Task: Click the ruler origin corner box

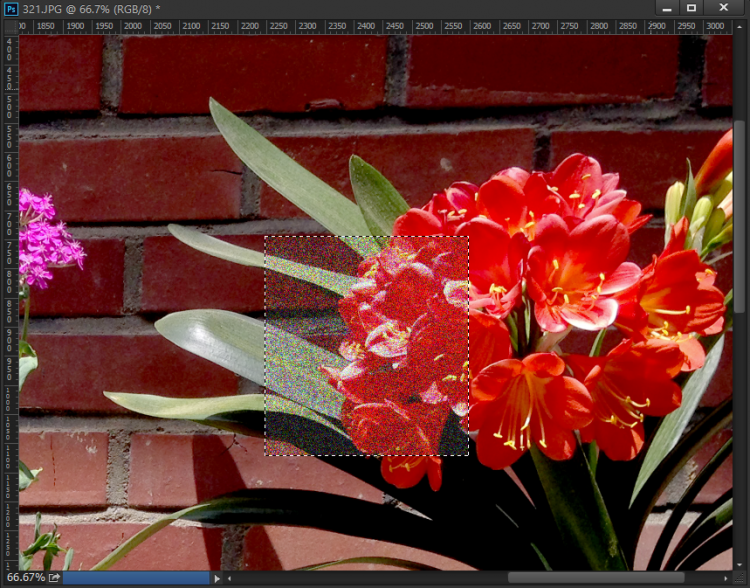Action: click(10, 27)
